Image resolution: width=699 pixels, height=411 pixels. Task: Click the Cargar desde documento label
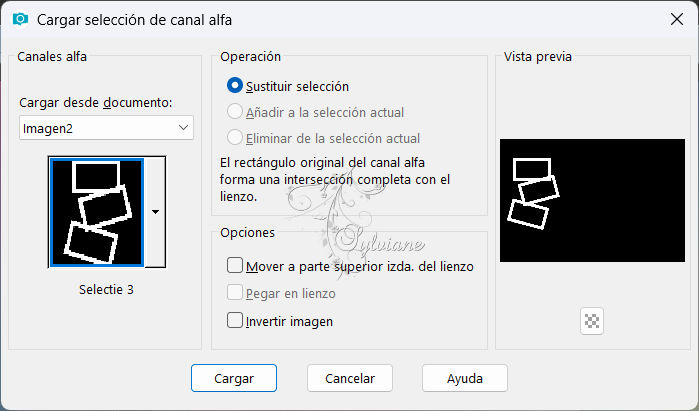[x=95, y=103]
